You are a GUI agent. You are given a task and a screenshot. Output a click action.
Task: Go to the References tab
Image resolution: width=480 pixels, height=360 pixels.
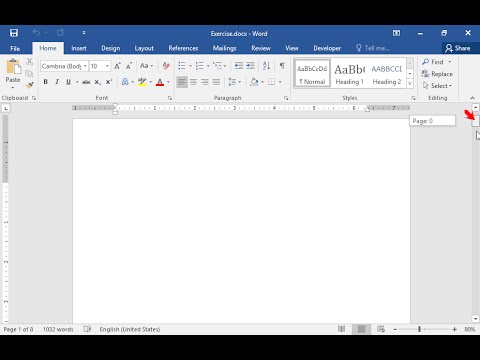click(183, 48)
